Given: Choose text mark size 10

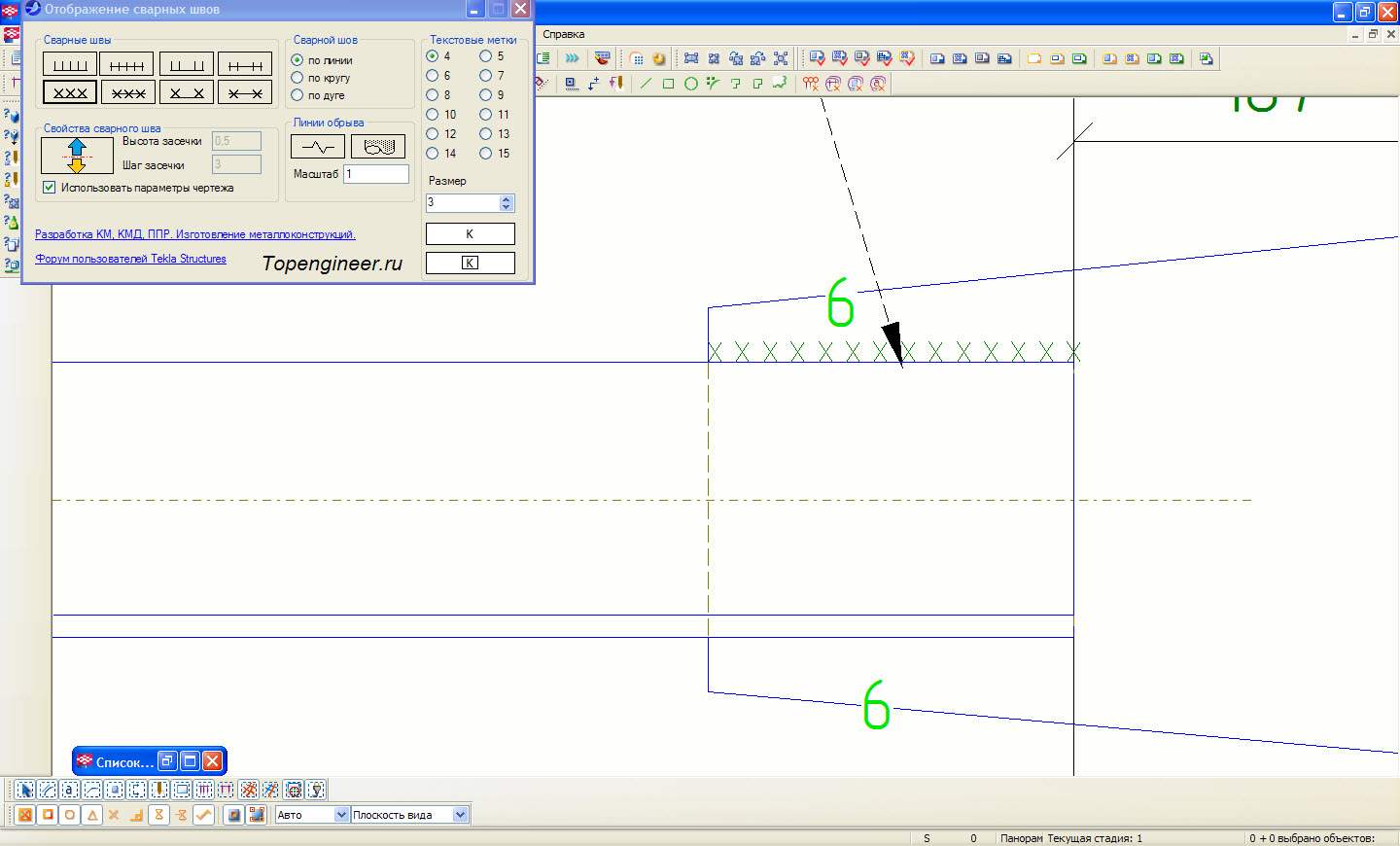Looking at the screenshot, I should click(x=433, y=115).
